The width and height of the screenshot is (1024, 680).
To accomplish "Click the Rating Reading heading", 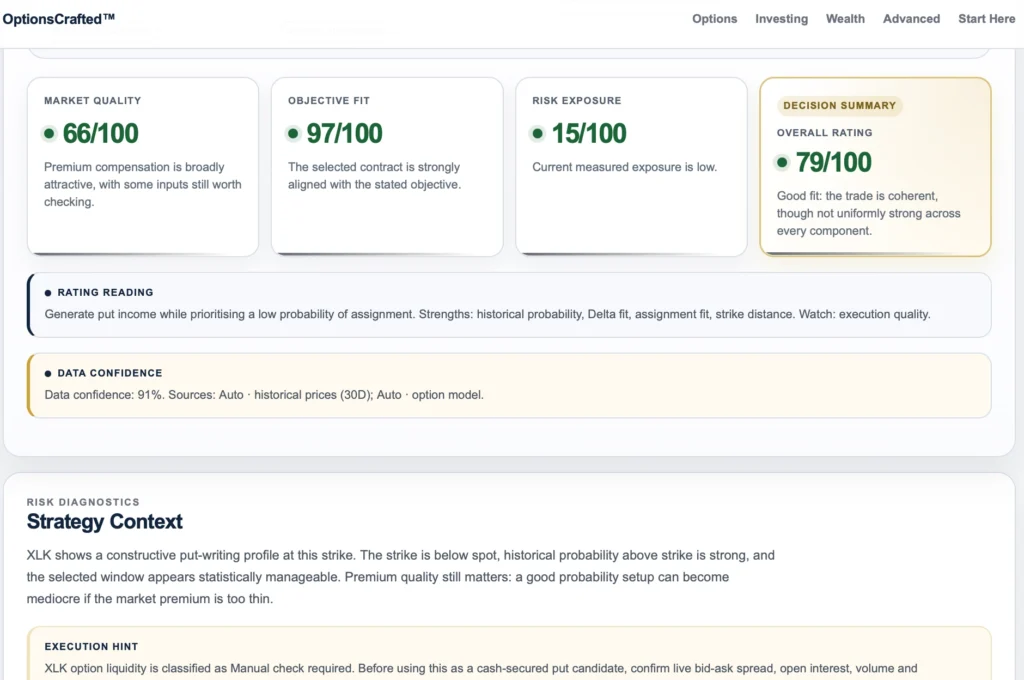I will pyautogui.click(x=105, y=293).
